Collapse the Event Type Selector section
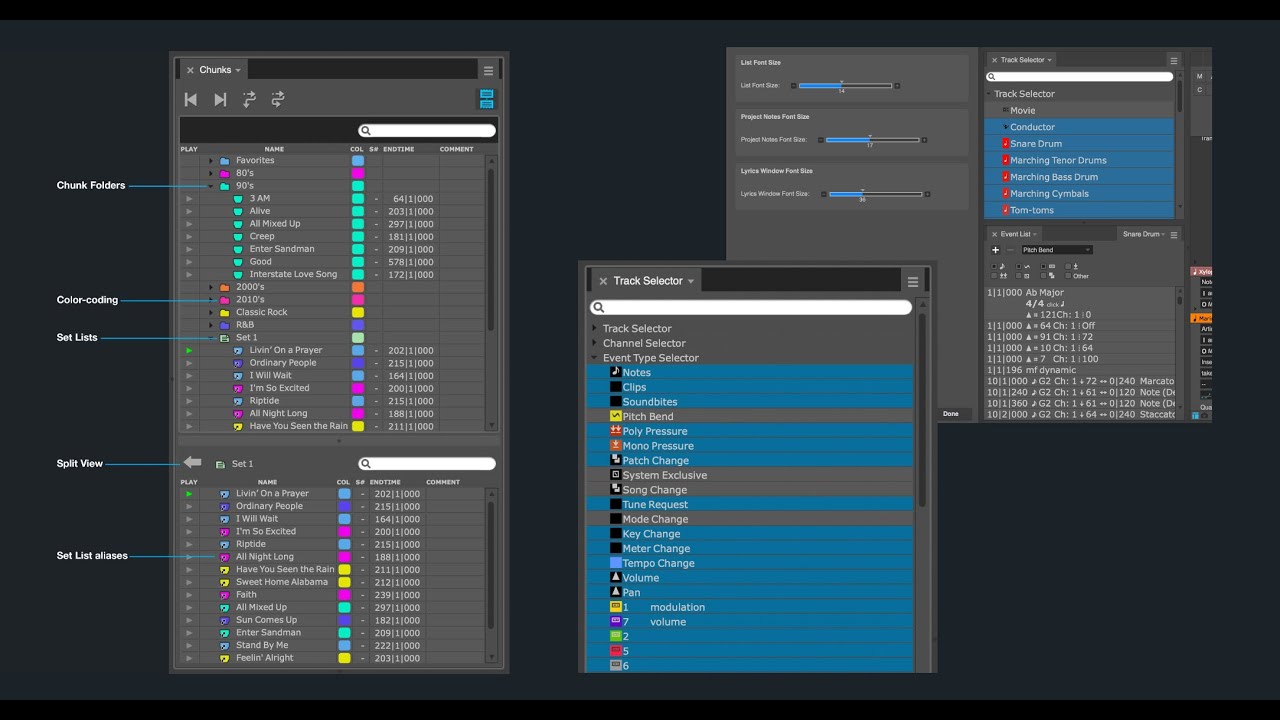1280x720 pixels. pyautogui.click(x=595, y=358)
